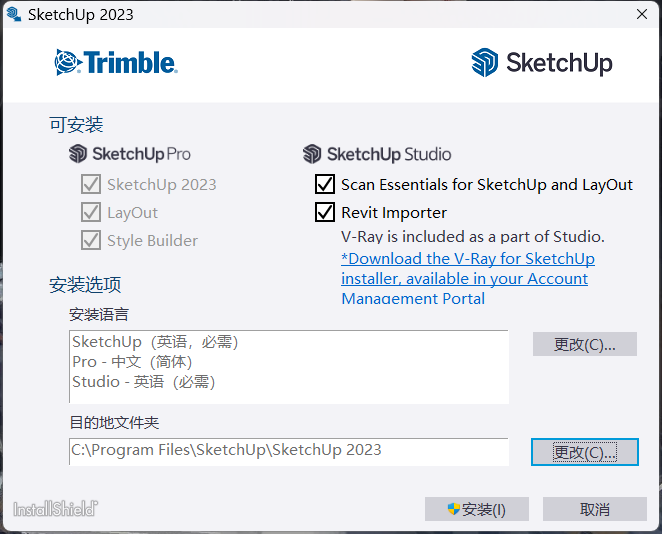This screenshot has width=662, height=534.
Task: Cancel the installation with 取消
Action: (594, 509)
